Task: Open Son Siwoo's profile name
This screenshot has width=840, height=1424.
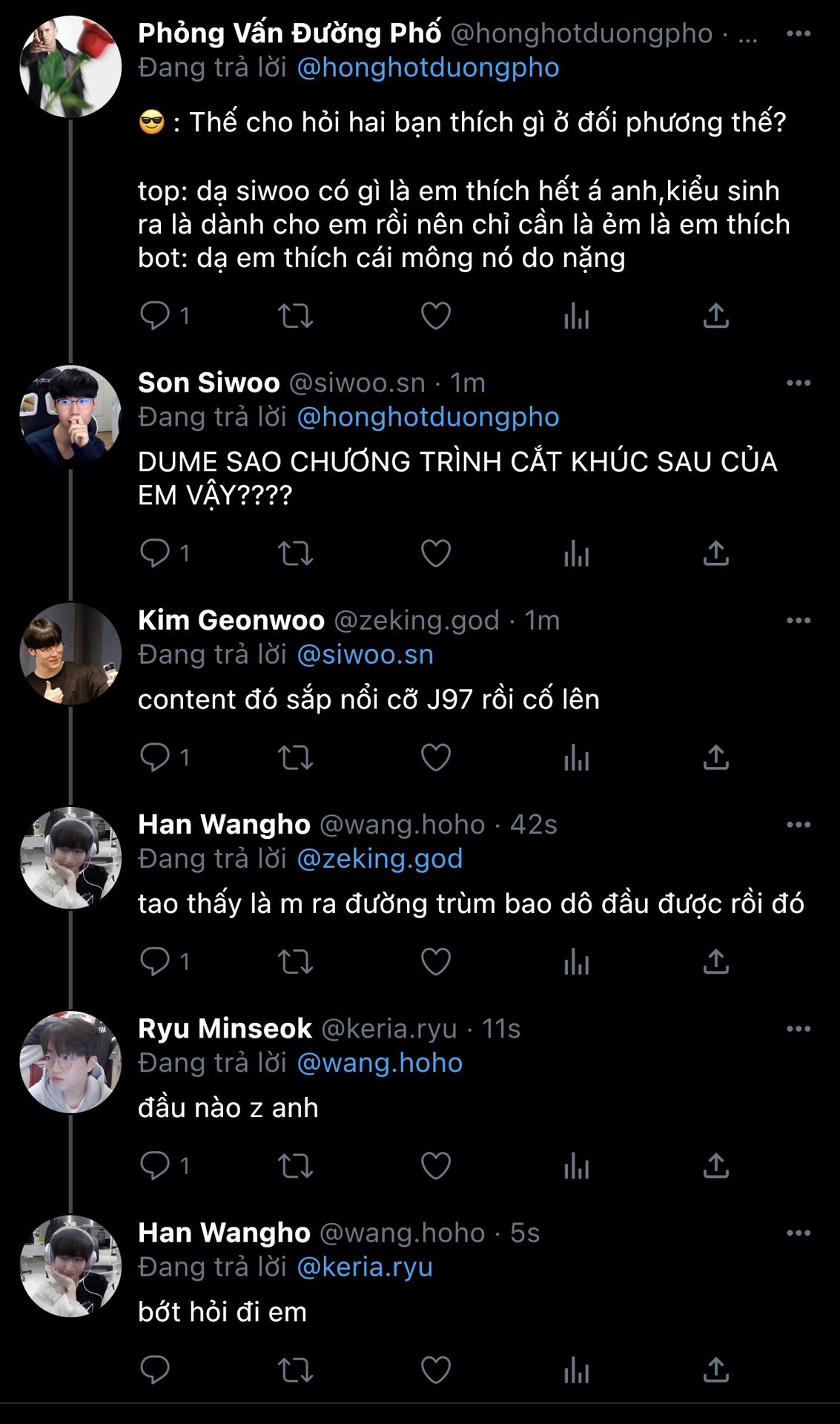Action: tap(208, 383)
